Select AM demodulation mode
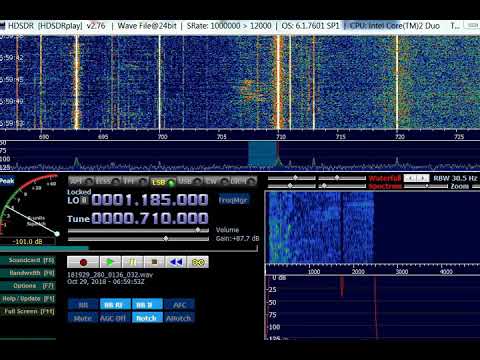480x360 pixels. pos(81,181)
